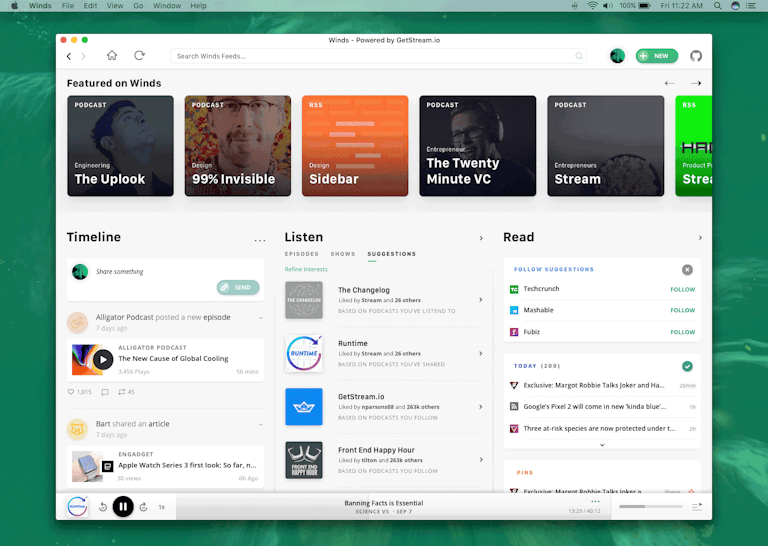Open the Go menu
The height and width of the screenshot is (546, 768).
pyautogui.click(x=138, y=6)
